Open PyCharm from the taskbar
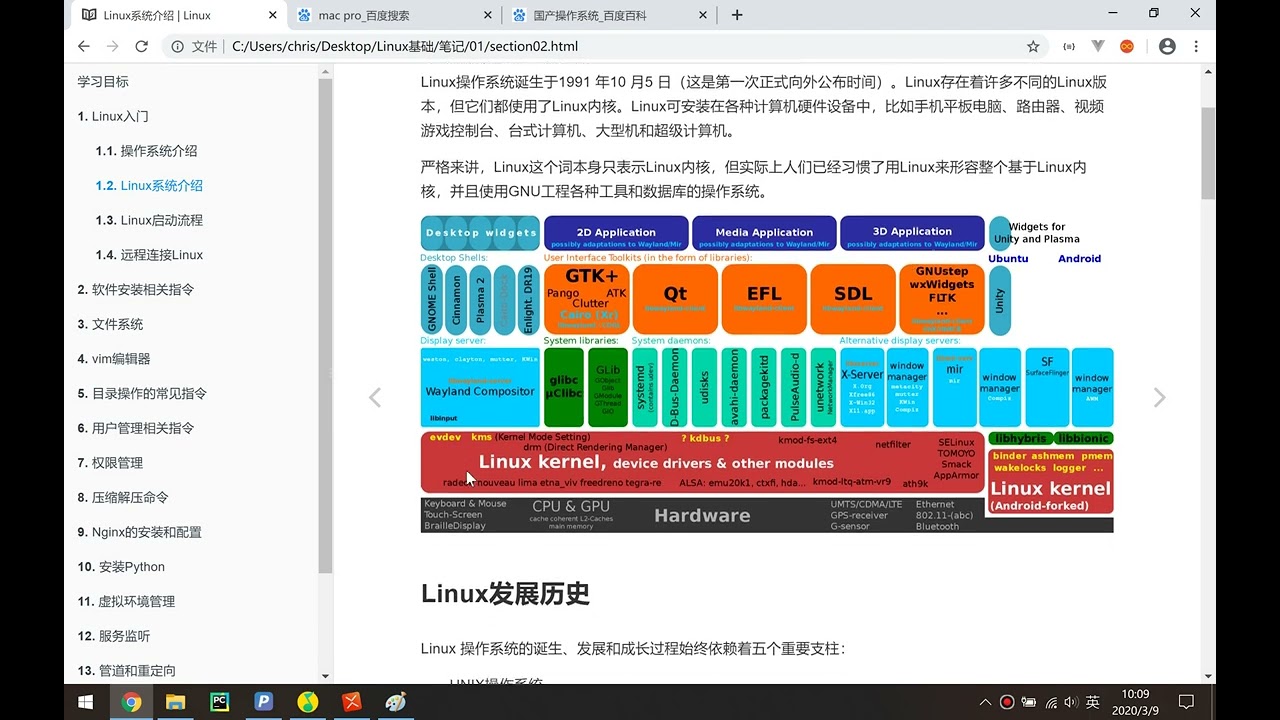The image size is (1280, 720). pos(219,702)
